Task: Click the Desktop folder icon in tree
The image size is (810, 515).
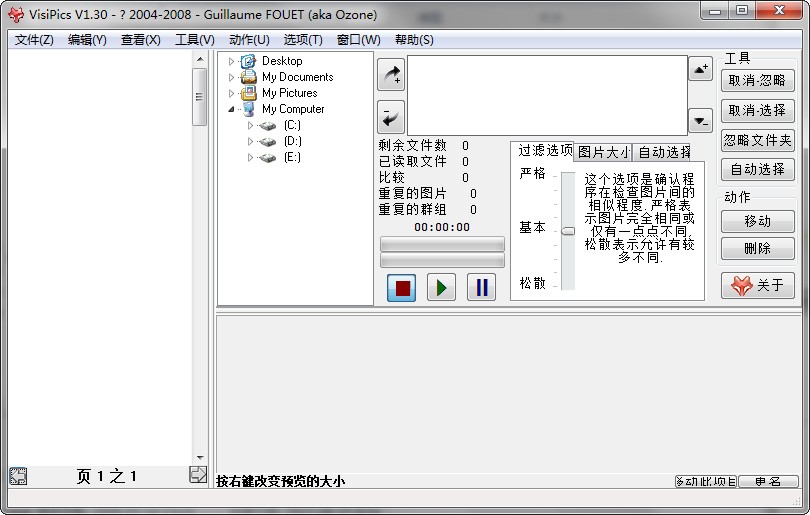Action: (248, 61)
